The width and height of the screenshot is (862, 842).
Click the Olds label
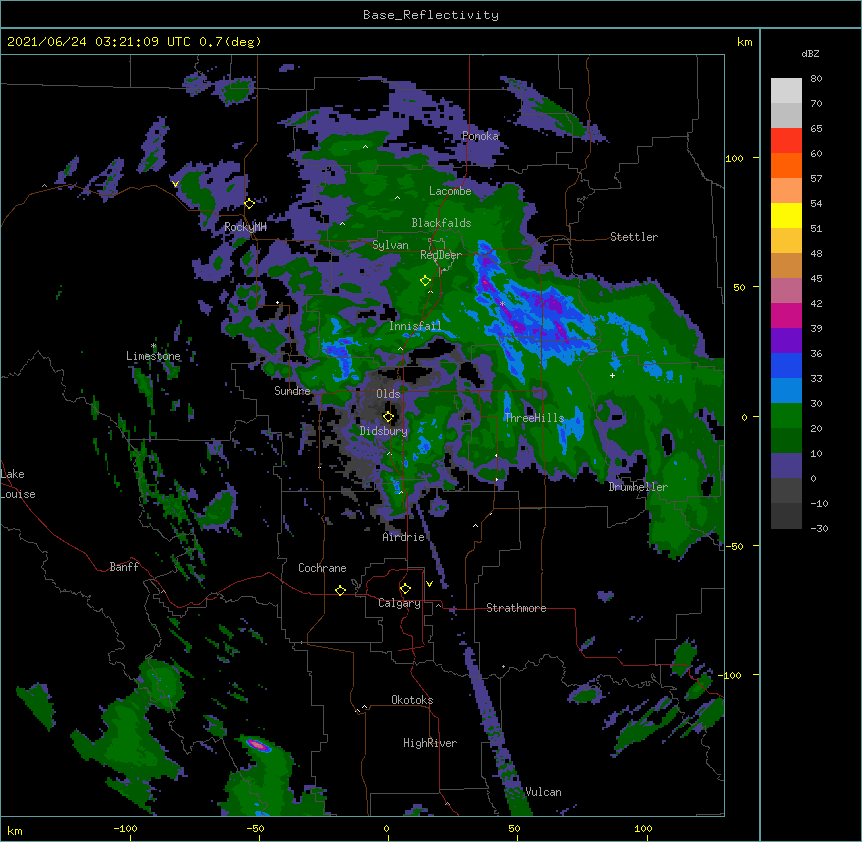tap(388, 394)
